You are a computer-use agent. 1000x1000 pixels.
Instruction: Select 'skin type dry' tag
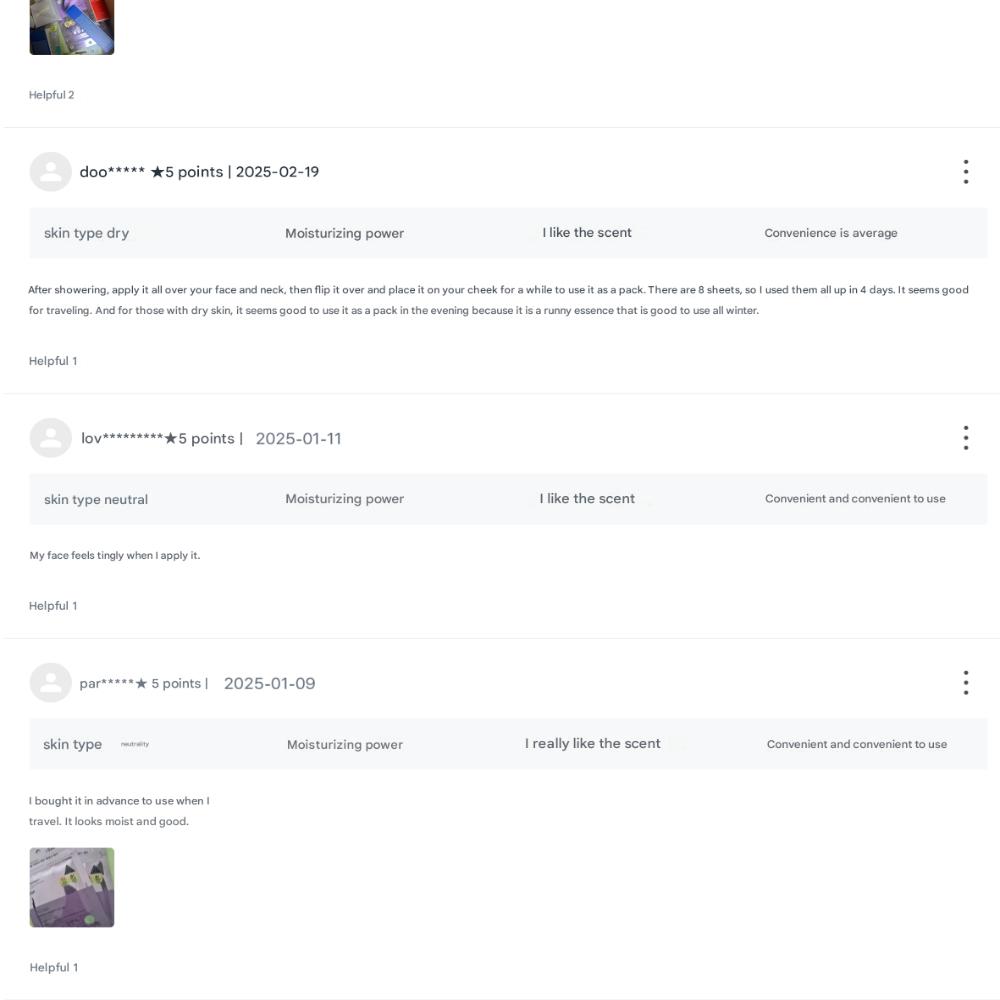86,233
